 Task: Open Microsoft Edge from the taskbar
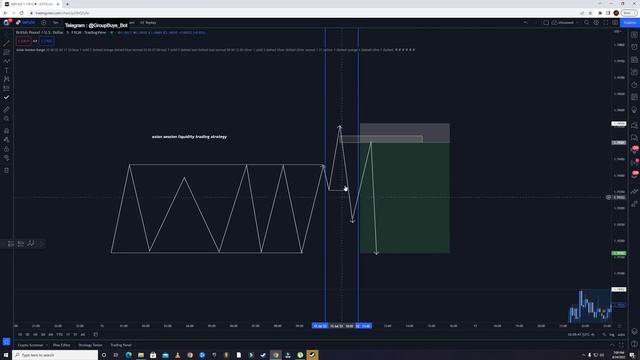pos(129,355)
